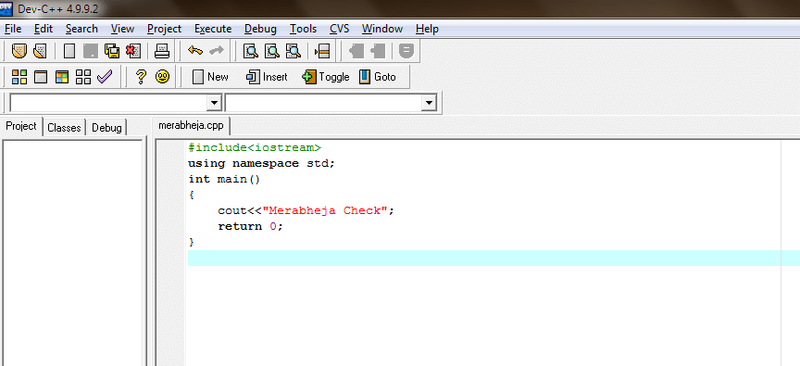This screenshot has height=366, width=800.
Task: Click the Run program window icon
Action: click(40, 77)
